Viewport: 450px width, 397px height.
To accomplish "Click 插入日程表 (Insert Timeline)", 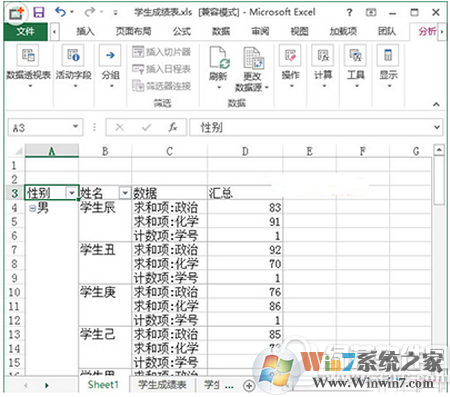I will coord(161,69).
